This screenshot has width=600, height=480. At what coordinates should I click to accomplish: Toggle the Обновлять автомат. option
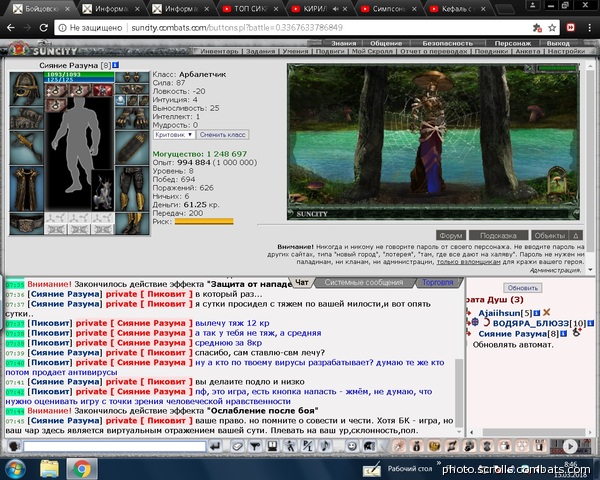coord(513,344)
